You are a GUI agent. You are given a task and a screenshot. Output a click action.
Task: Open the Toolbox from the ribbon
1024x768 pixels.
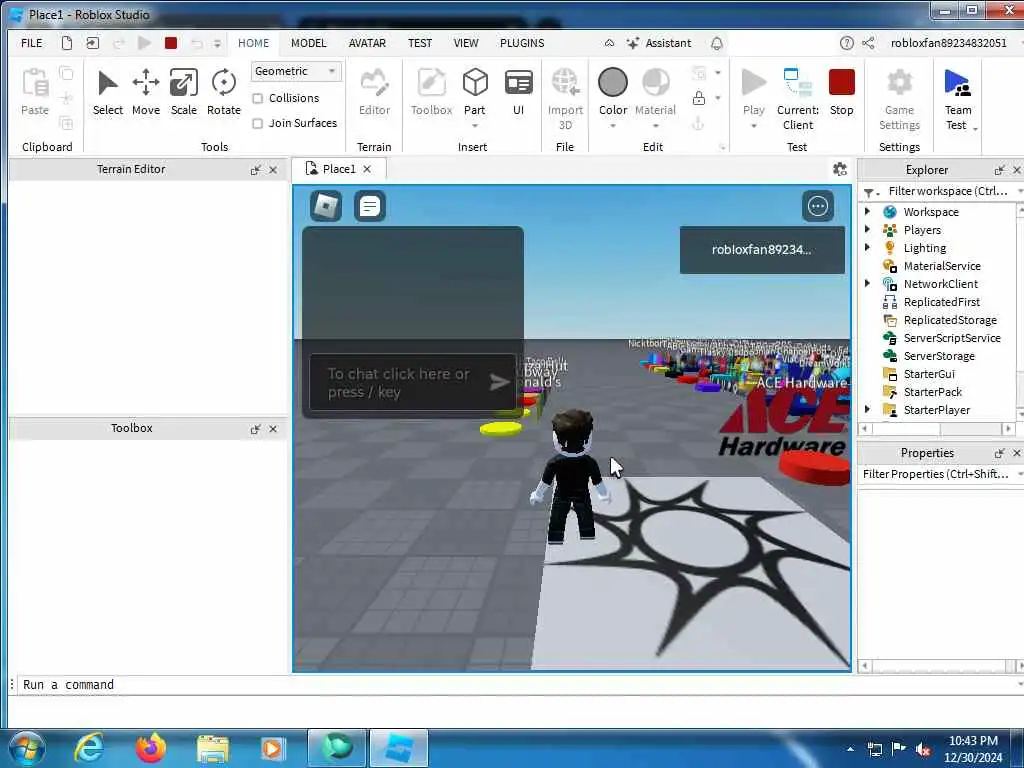[431, 93]
